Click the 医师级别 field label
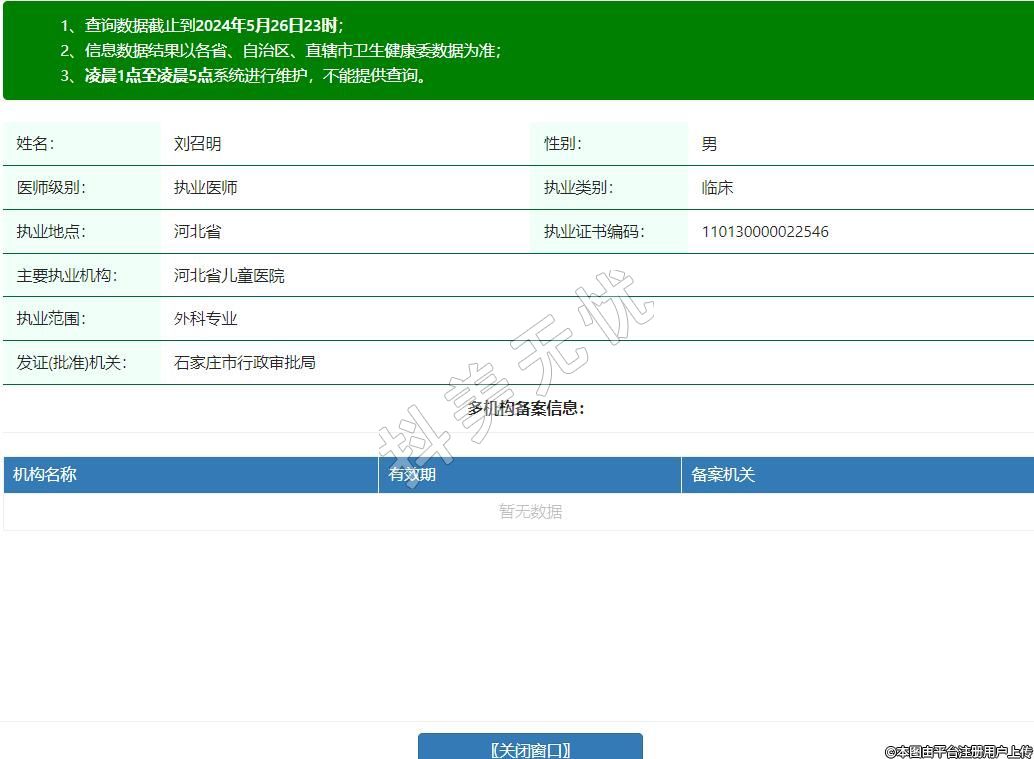Image resolution: width=1034 pixels, height=759 pixels. 50,188
